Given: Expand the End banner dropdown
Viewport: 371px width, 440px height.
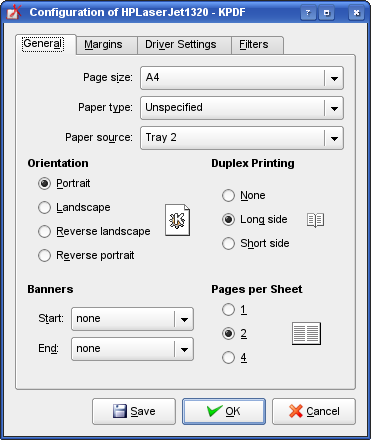Looking at the screenshot, I should [132, 349].
